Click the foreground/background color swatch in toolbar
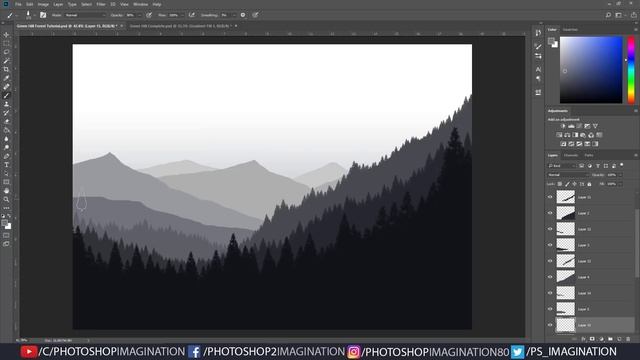 click(6, 224)
